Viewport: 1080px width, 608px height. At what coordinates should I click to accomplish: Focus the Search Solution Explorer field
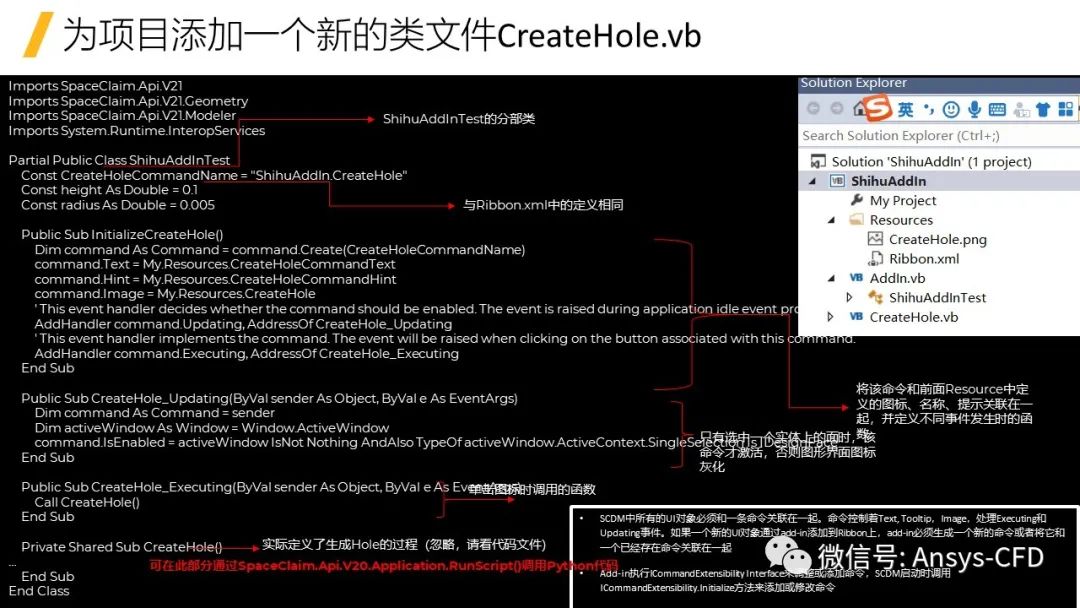coord(939,136)
